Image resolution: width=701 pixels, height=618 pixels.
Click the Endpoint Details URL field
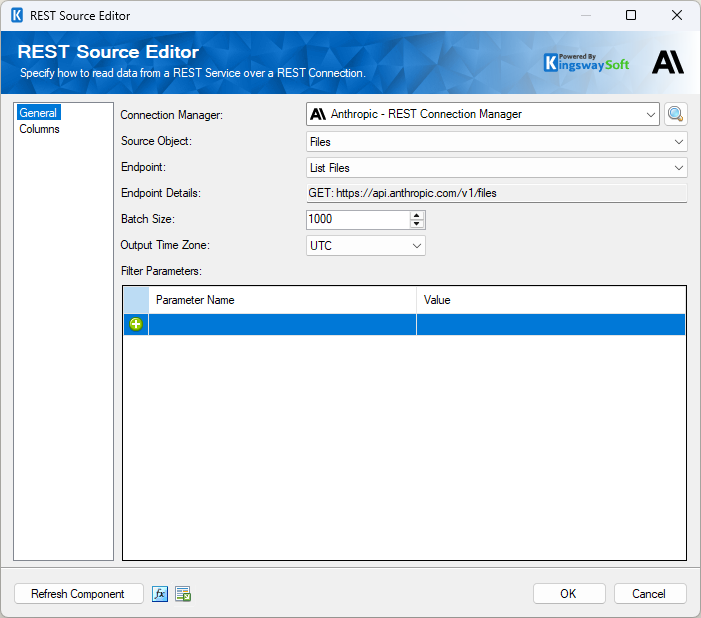click(x=496, y=193)
